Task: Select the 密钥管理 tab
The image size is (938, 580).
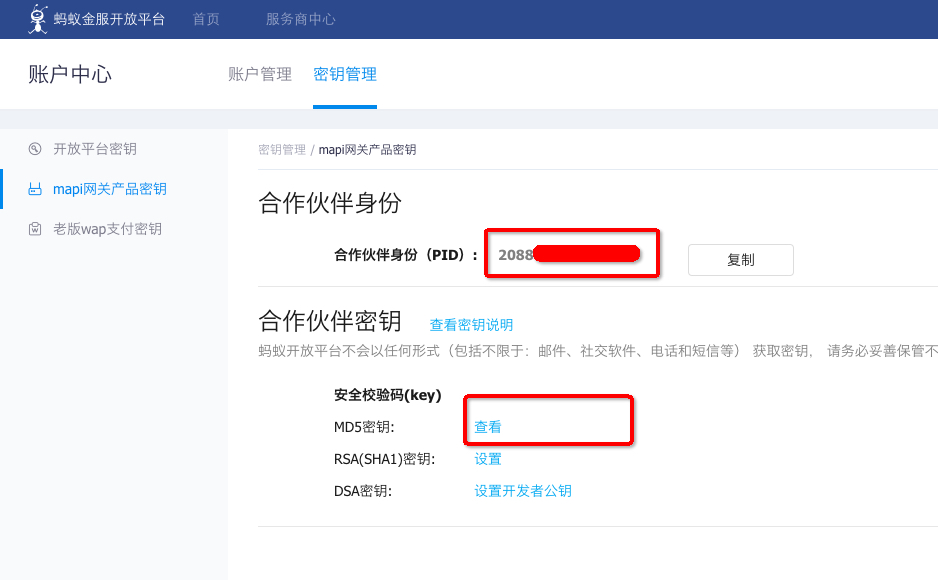Action: 345,74
